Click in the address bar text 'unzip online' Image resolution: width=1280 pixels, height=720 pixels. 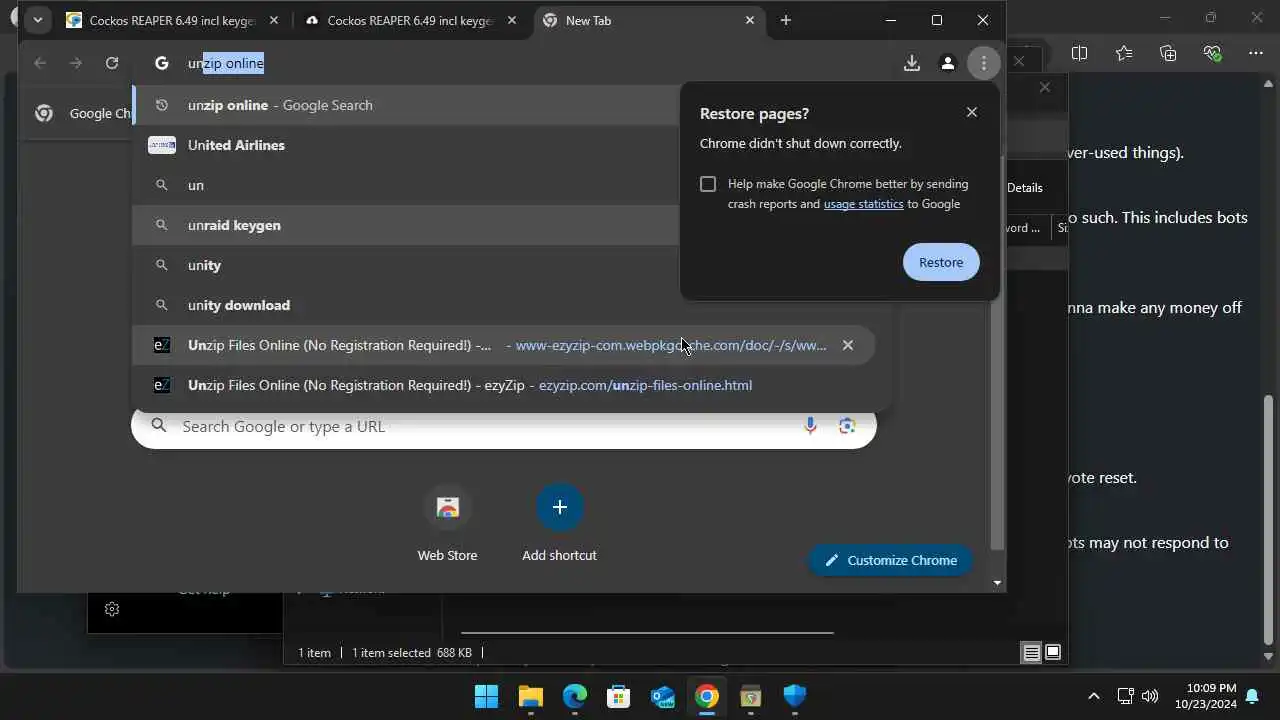[226, 63]
